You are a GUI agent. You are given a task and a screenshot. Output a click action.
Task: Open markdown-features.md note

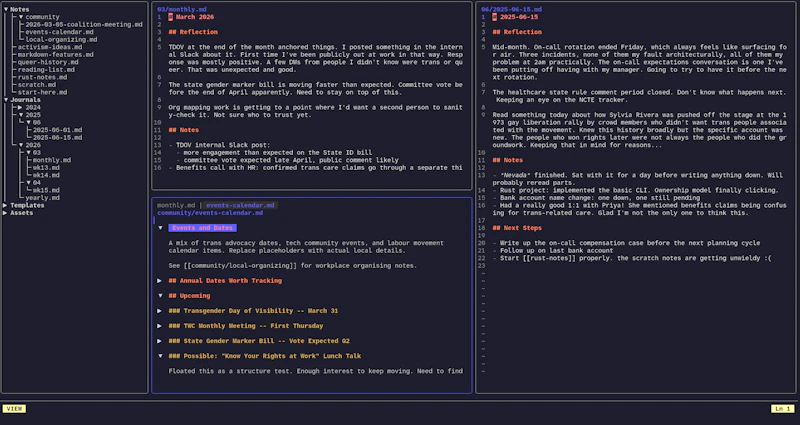point(56,55)
